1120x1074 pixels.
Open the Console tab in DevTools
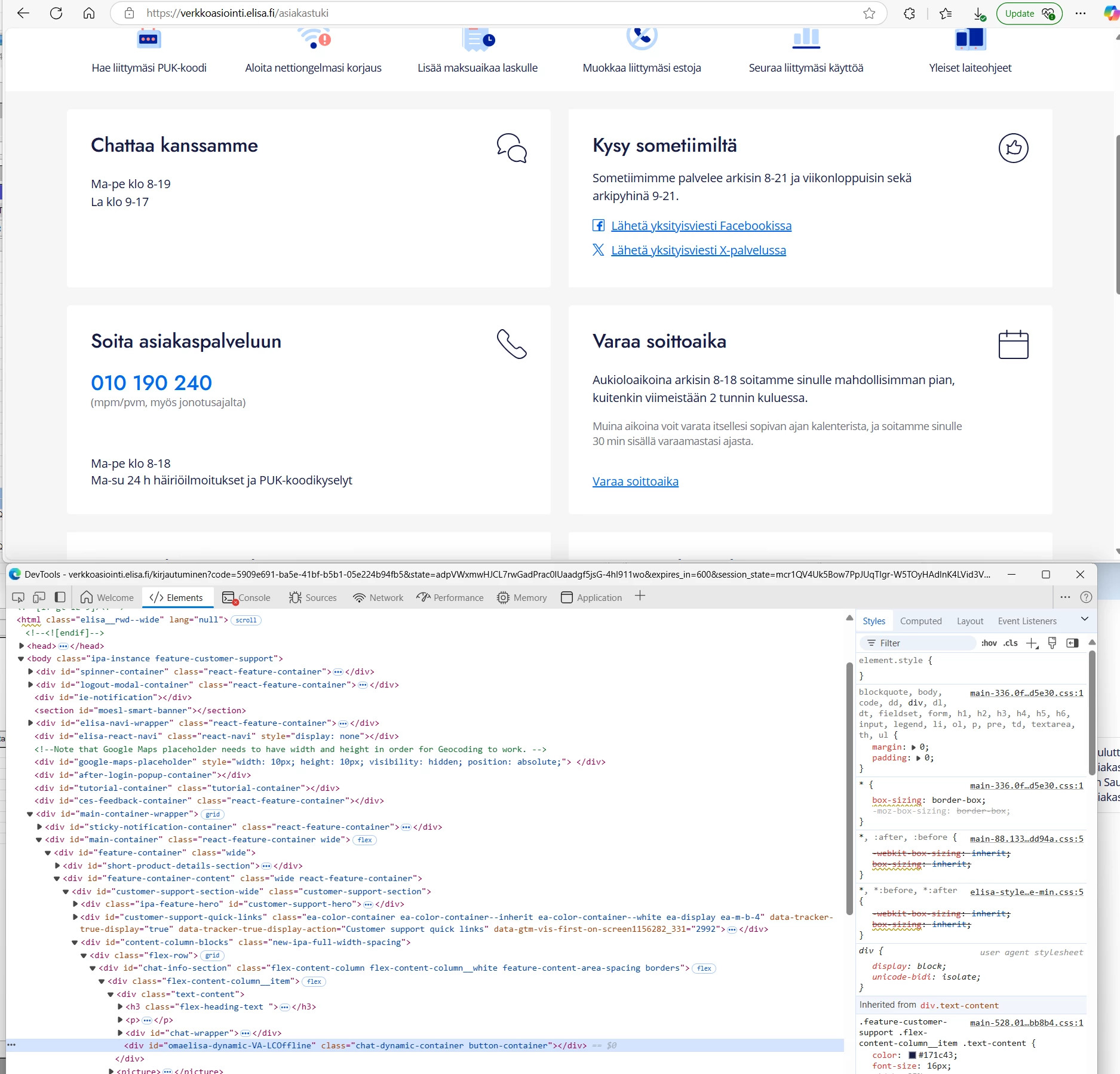click(x=246, y=597)
